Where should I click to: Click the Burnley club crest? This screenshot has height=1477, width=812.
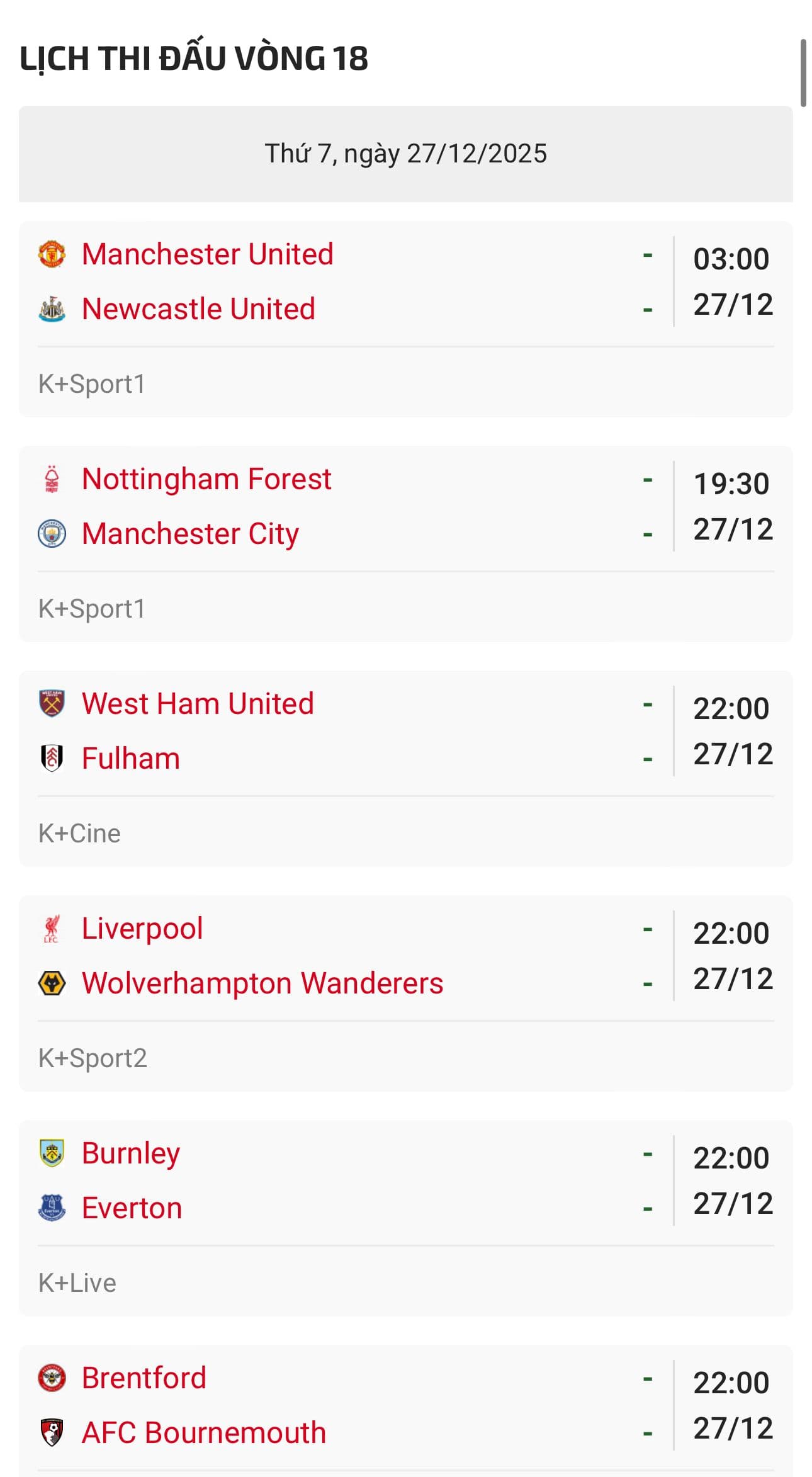coord(52,1153)
